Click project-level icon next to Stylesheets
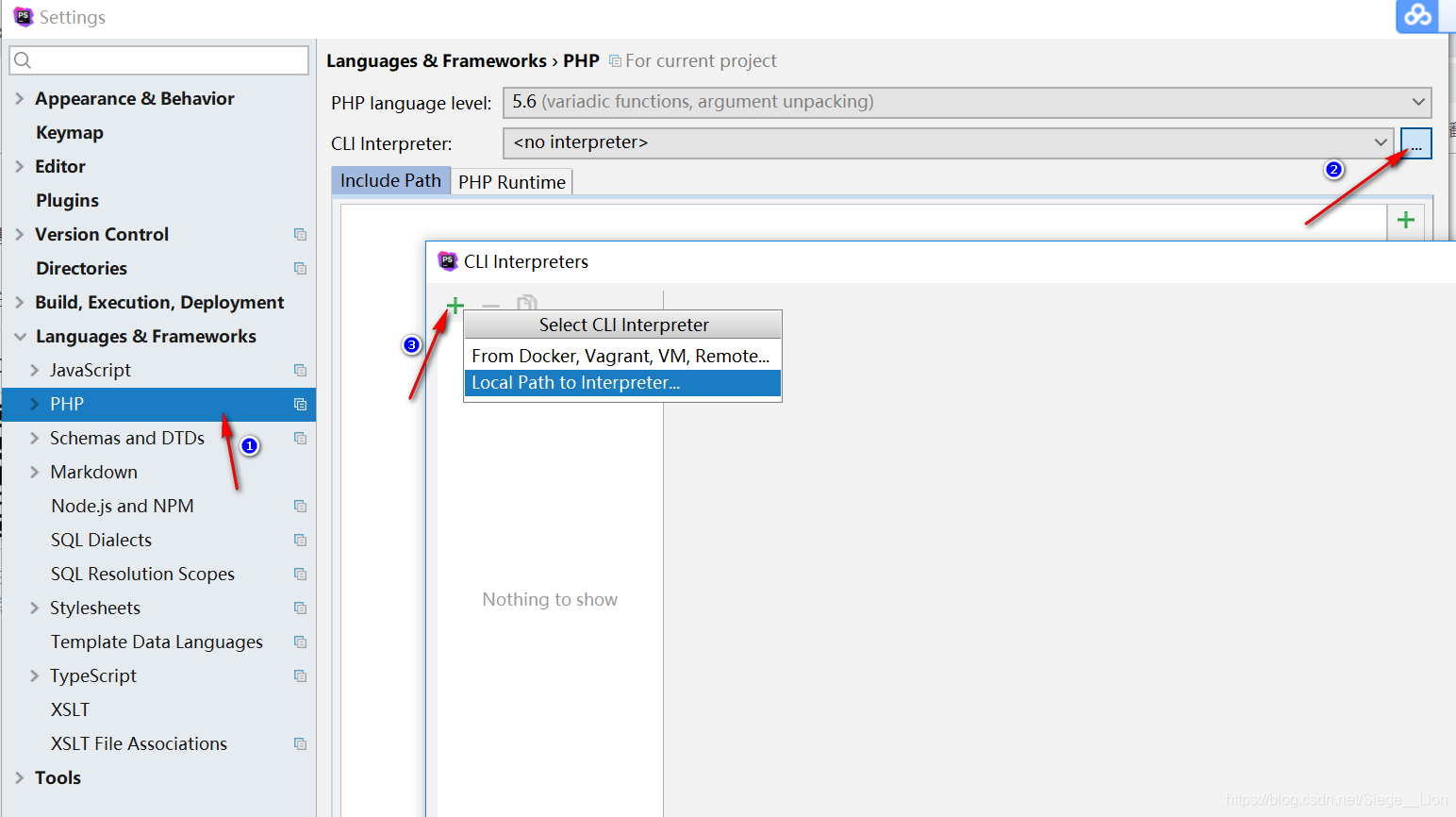1456x817 pixels. [x=300, y=608]
